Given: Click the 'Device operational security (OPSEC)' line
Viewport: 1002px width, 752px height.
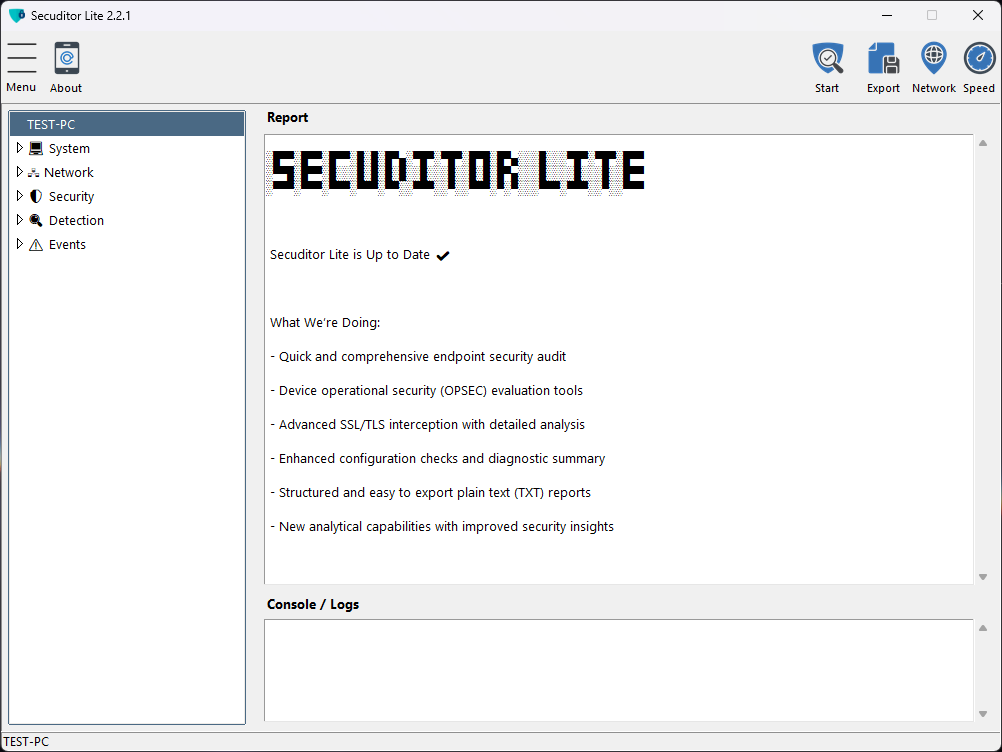Looking at the screenshot, I should (427, 390).
